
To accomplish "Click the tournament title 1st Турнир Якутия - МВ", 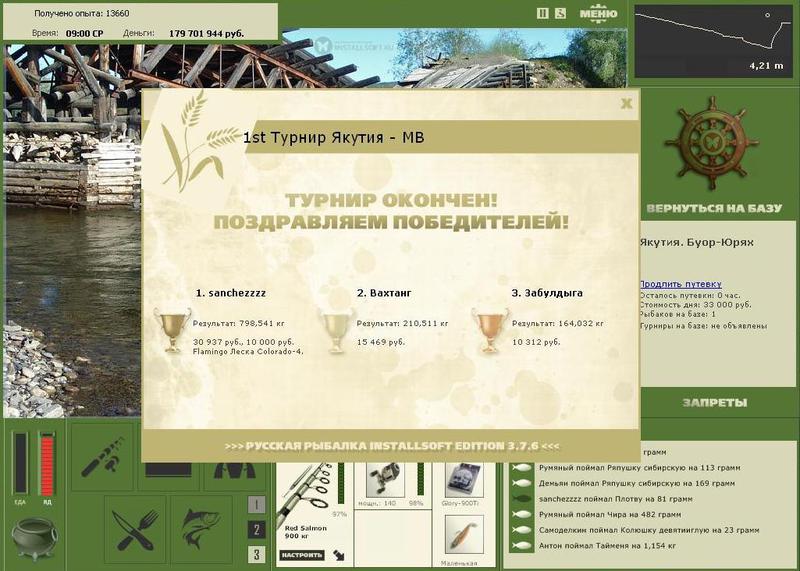I will 333,138.
